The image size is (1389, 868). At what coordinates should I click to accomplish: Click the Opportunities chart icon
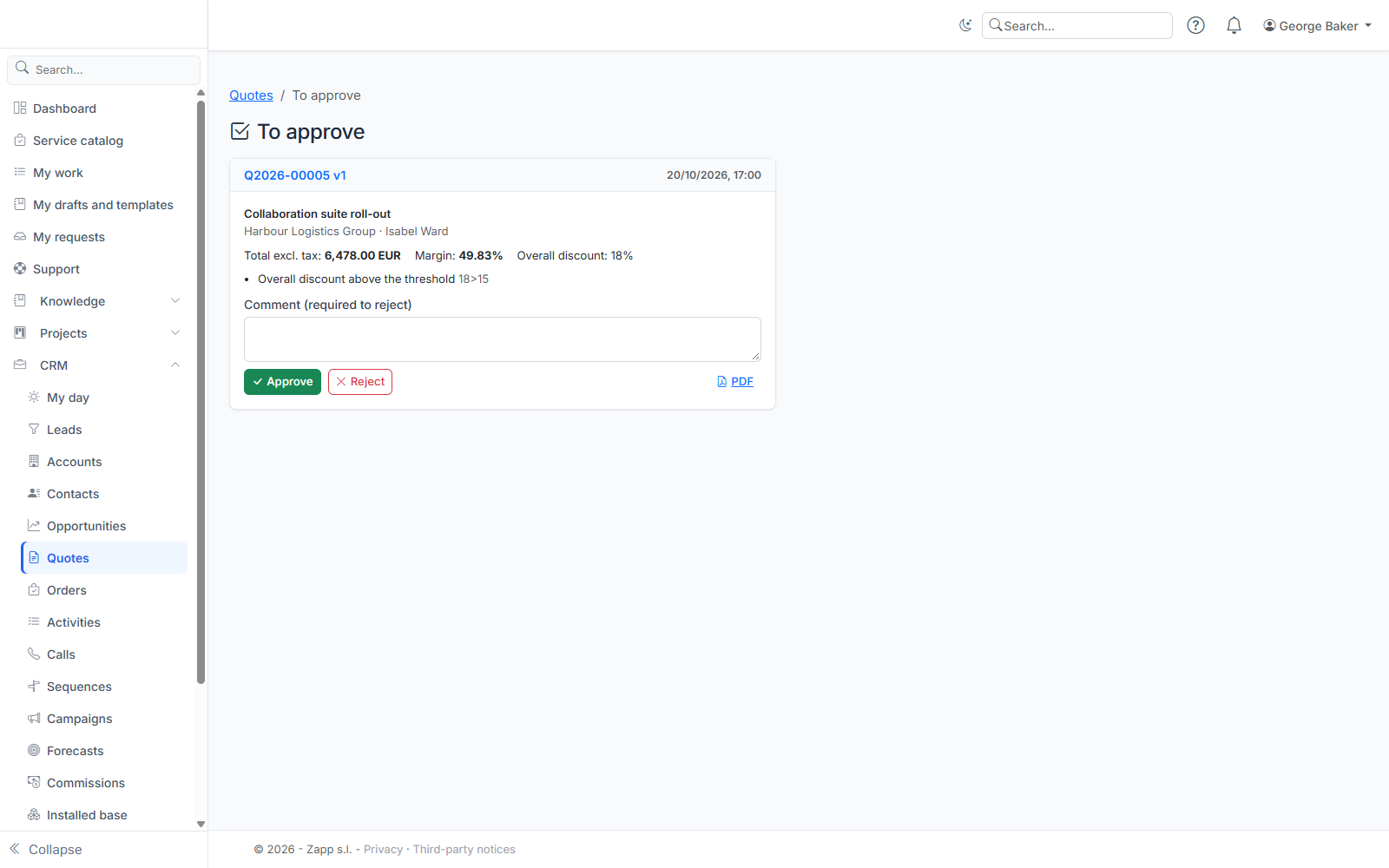click(34, 526)
